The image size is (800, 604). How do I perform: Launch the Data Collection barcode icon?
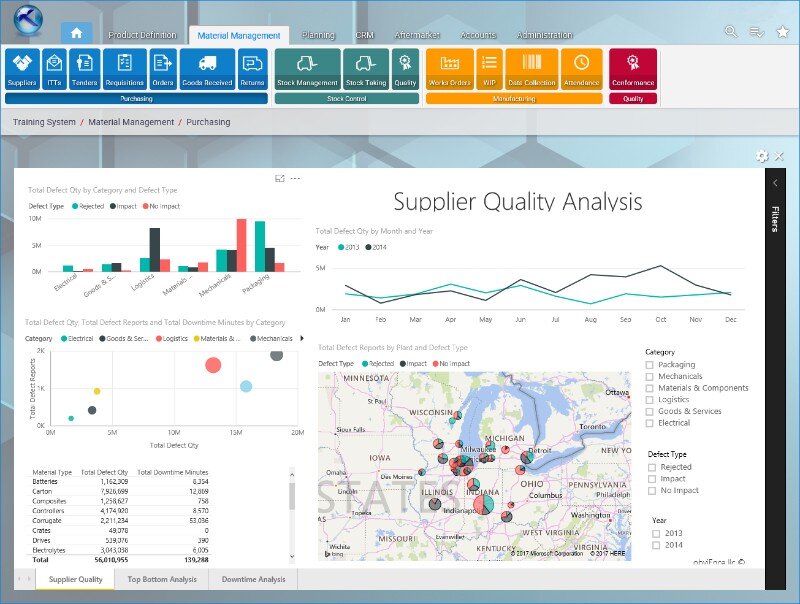pyautogui.click(x=531, y=69)
